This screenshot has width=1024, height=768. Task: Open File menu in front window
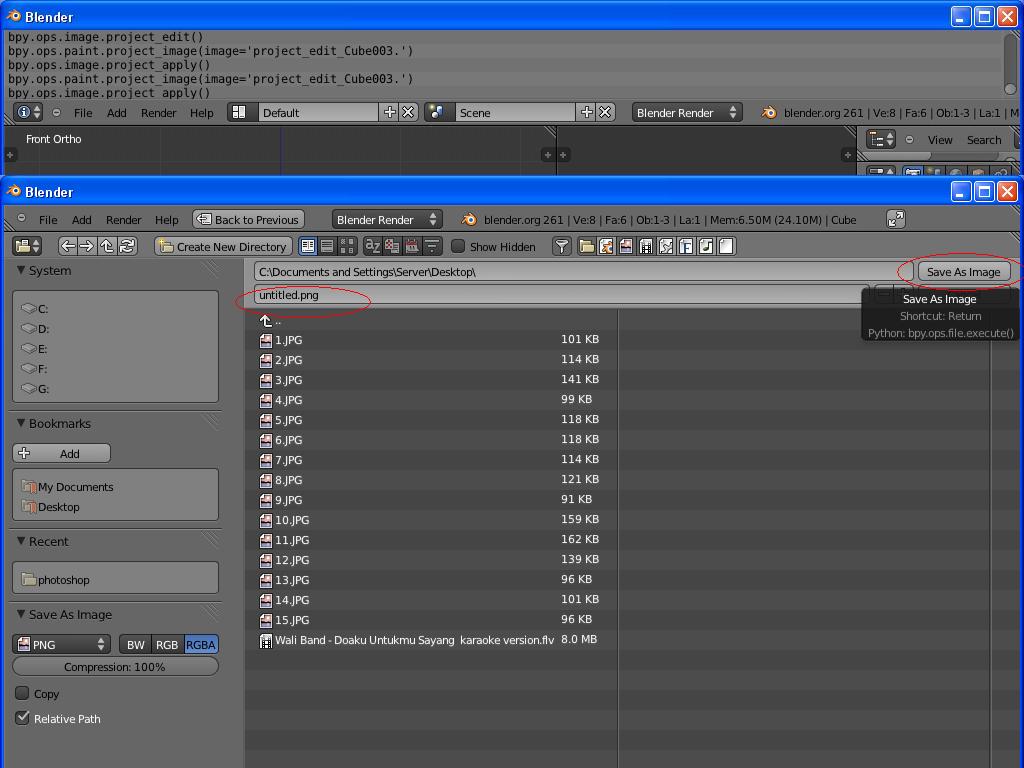48,220
